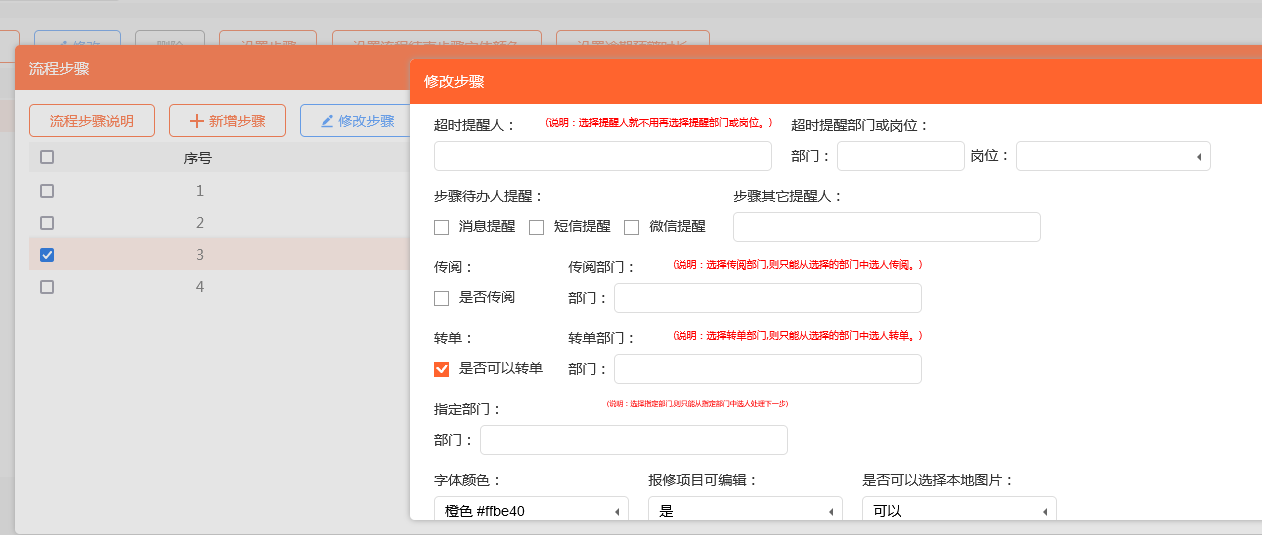Enable the 短信提醒 checkbox
1262x535 pixels.
pyautogui.click(x=536, y=227)
